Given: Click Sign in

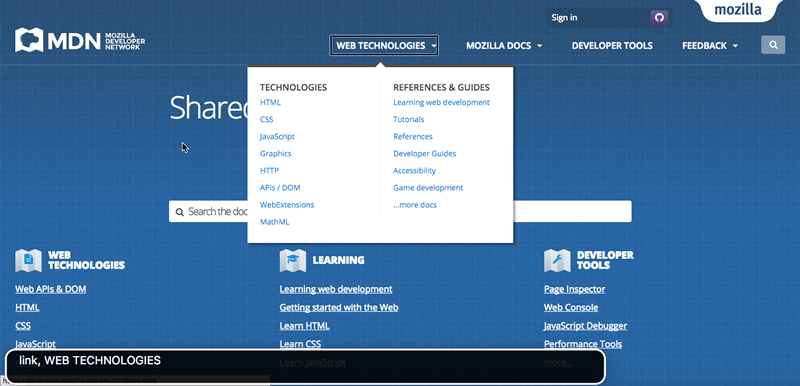Looking at the screenshot, I should (564, 18).
